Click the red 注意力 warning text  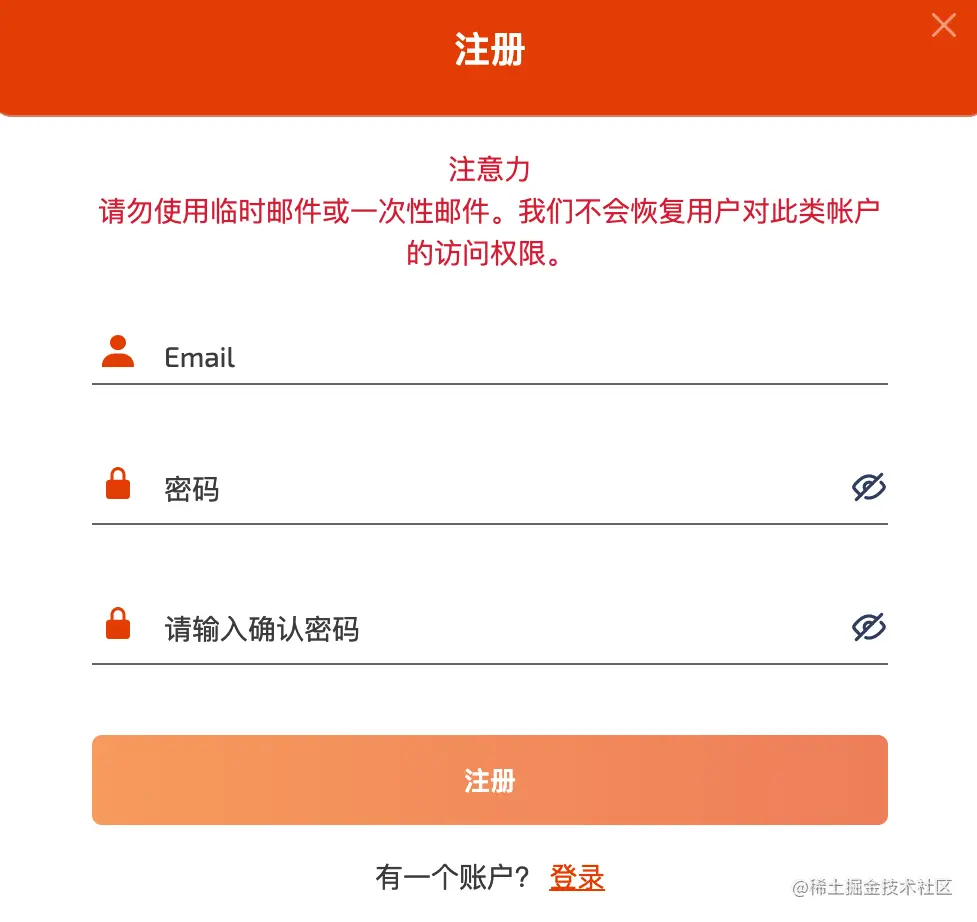[x=489, y=169]
